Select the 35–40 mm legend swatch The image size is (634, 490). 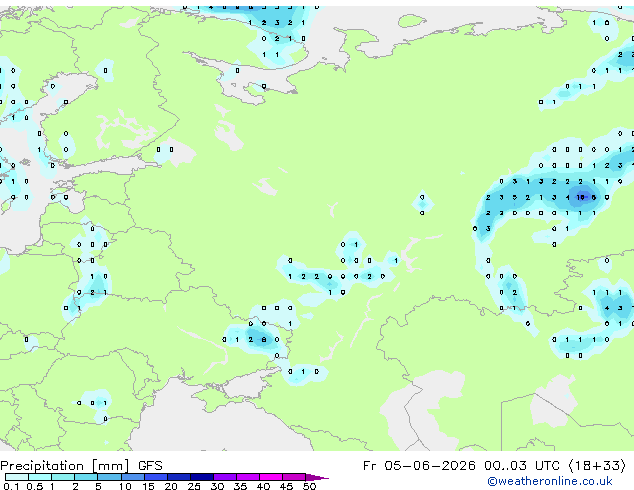click(248, 477)
